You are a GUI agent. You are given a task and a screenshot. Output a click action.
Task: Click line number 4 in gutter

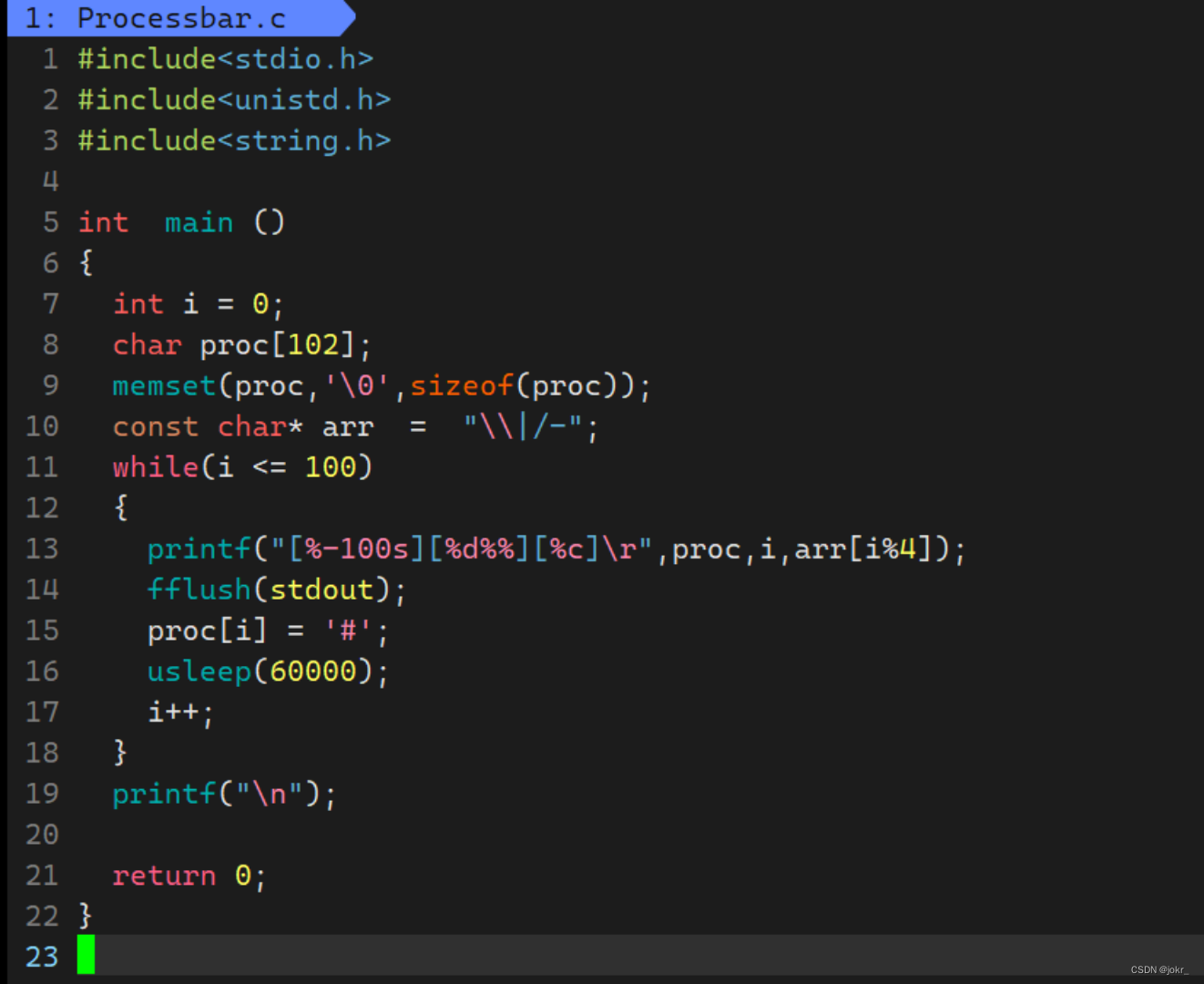(51, 181)
